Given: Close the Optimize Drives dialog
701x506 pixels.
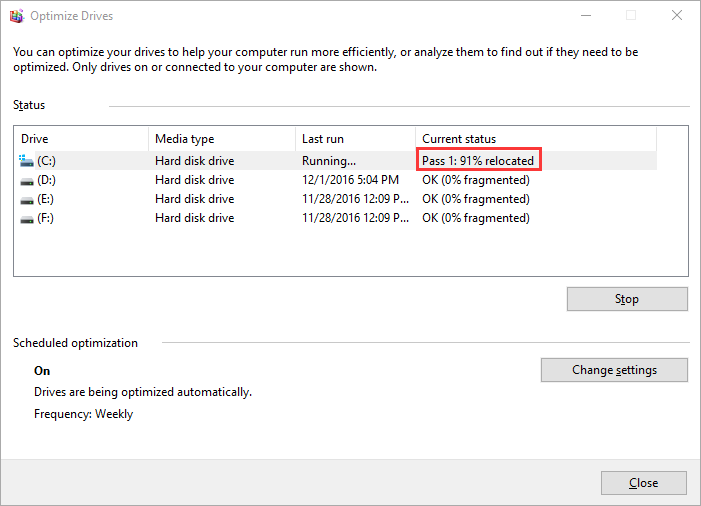Looking at the screenshot, I should pos(643,483).
